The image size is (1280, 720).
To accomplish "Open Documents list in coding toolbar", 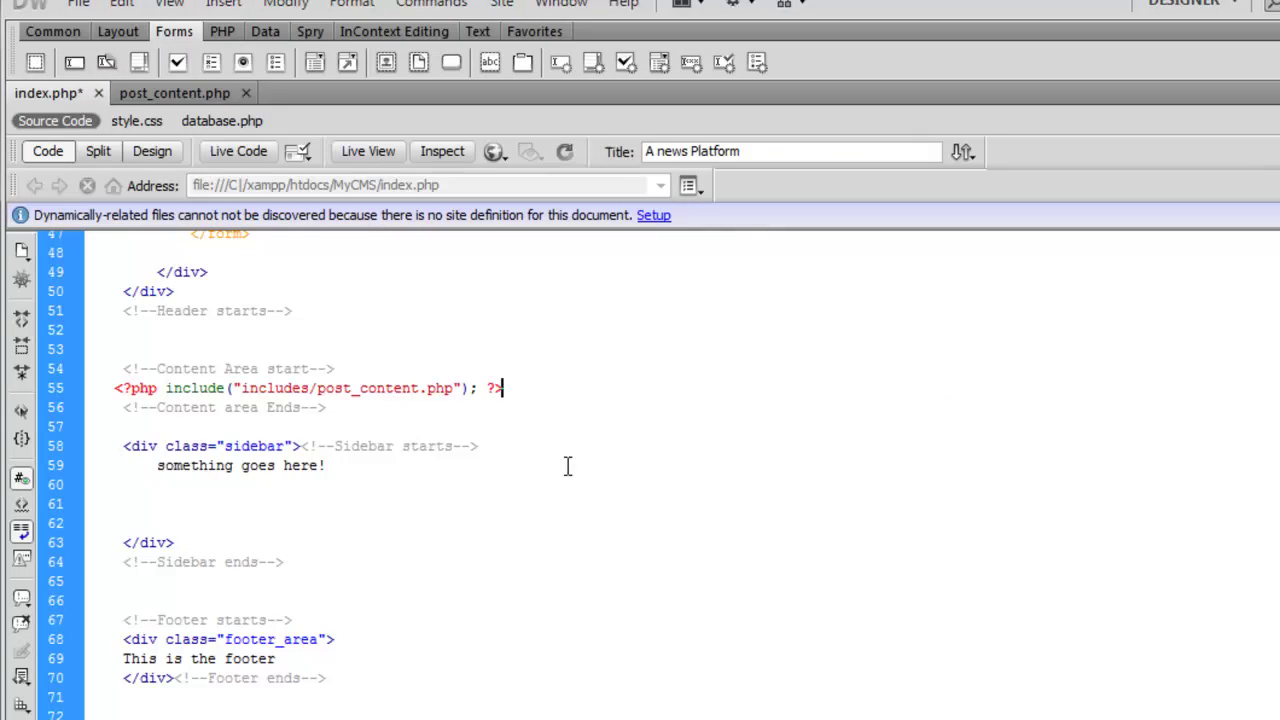I will (22, 251).
